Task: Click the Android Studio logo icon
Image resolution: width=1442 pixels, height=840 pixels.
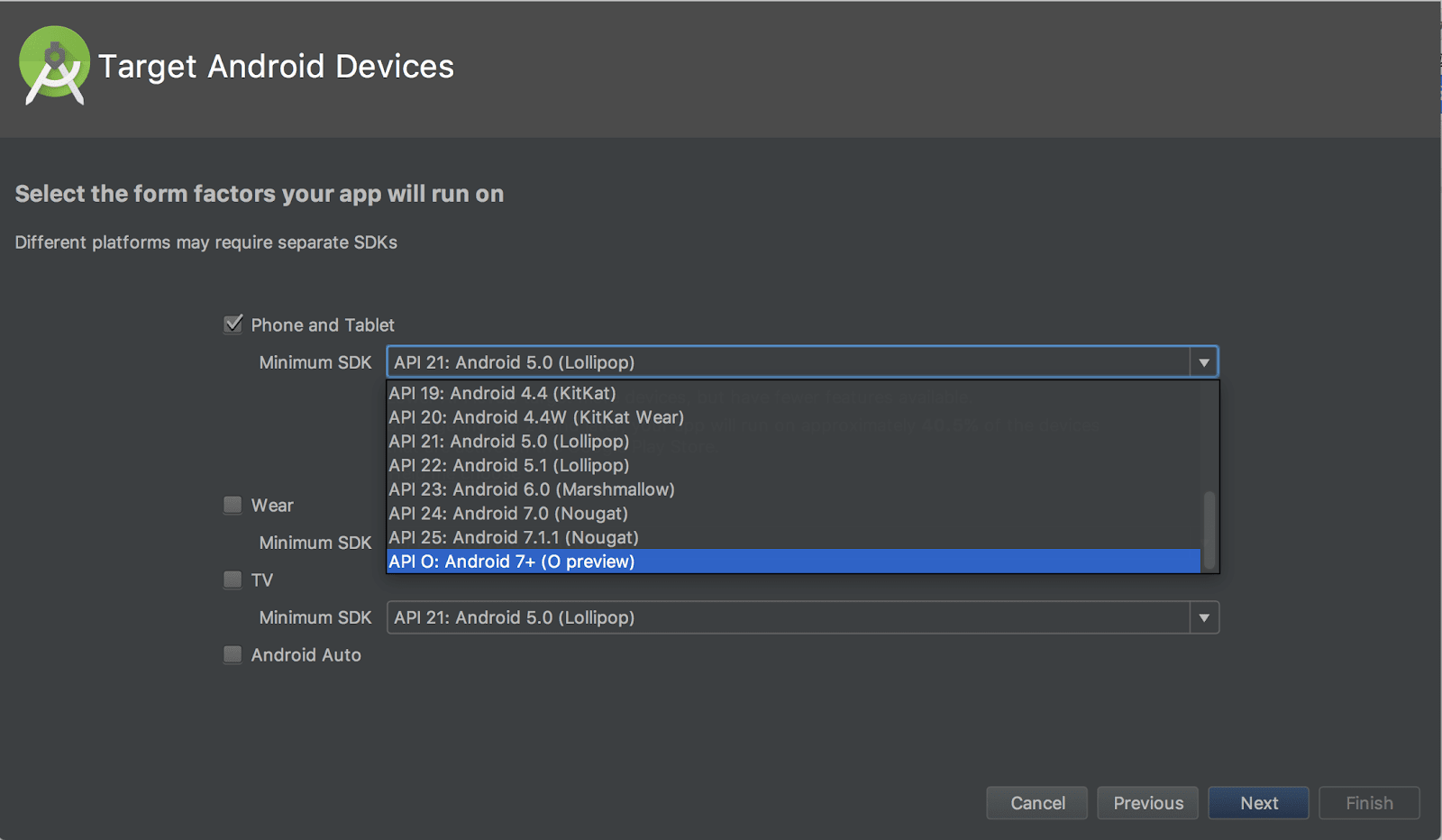Action: point(54,66)
